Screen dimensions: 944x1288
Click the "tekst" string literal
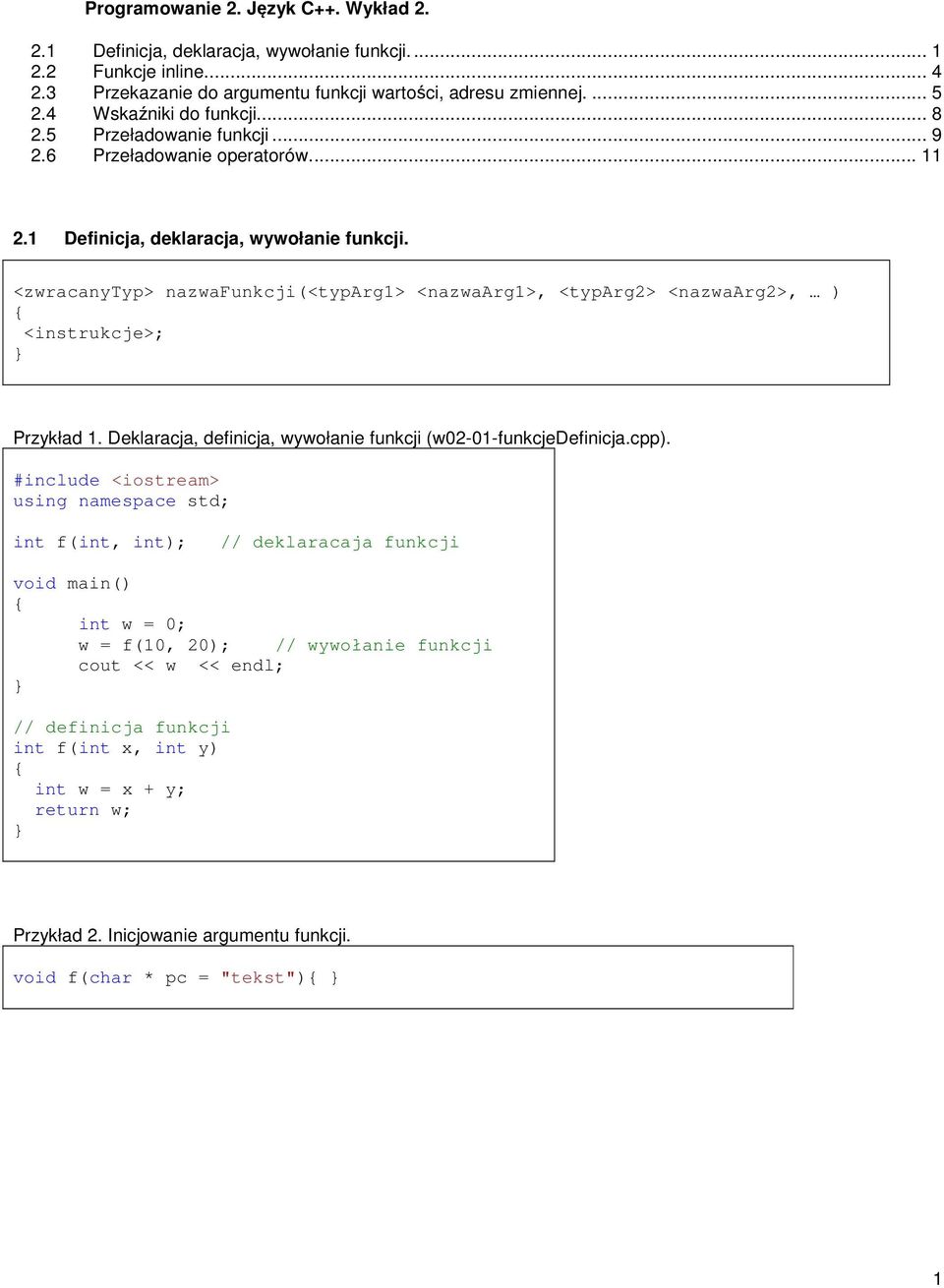pos(258,977)
